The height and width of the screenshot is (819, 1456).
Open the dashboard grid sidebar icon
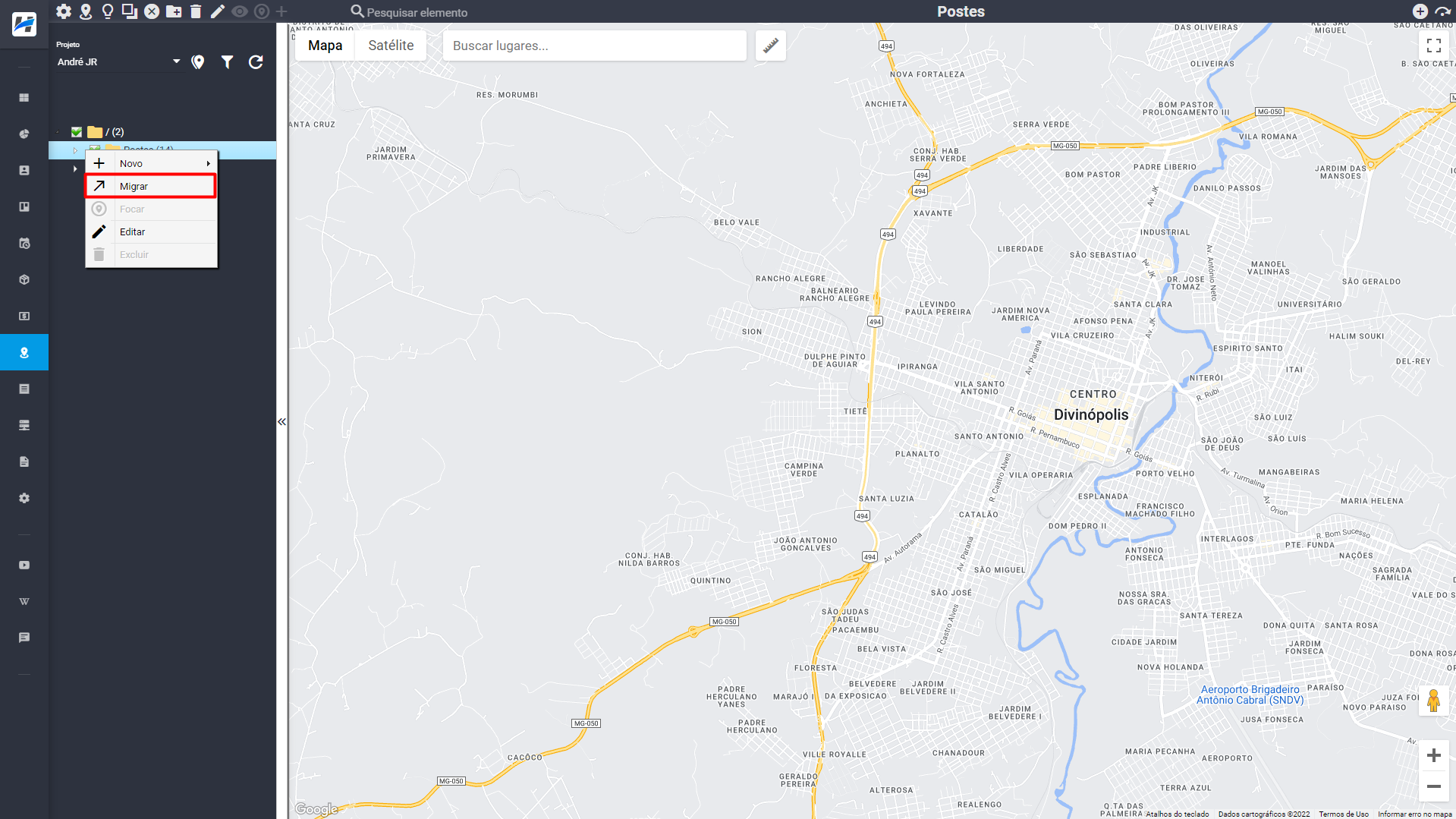pyautogui.click(x=24, y=98)
